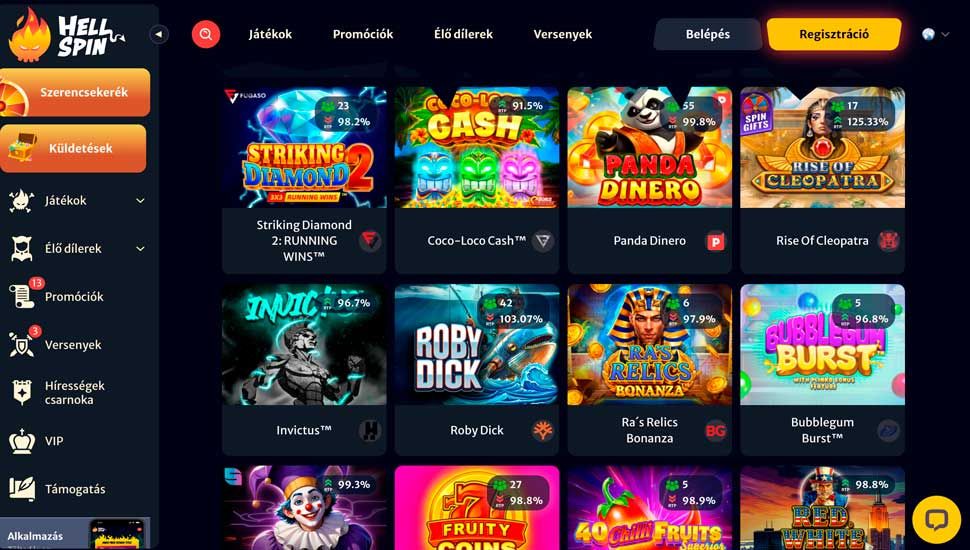
Task: Click the VIP crown icon
Action: click(x=22, y=441)
